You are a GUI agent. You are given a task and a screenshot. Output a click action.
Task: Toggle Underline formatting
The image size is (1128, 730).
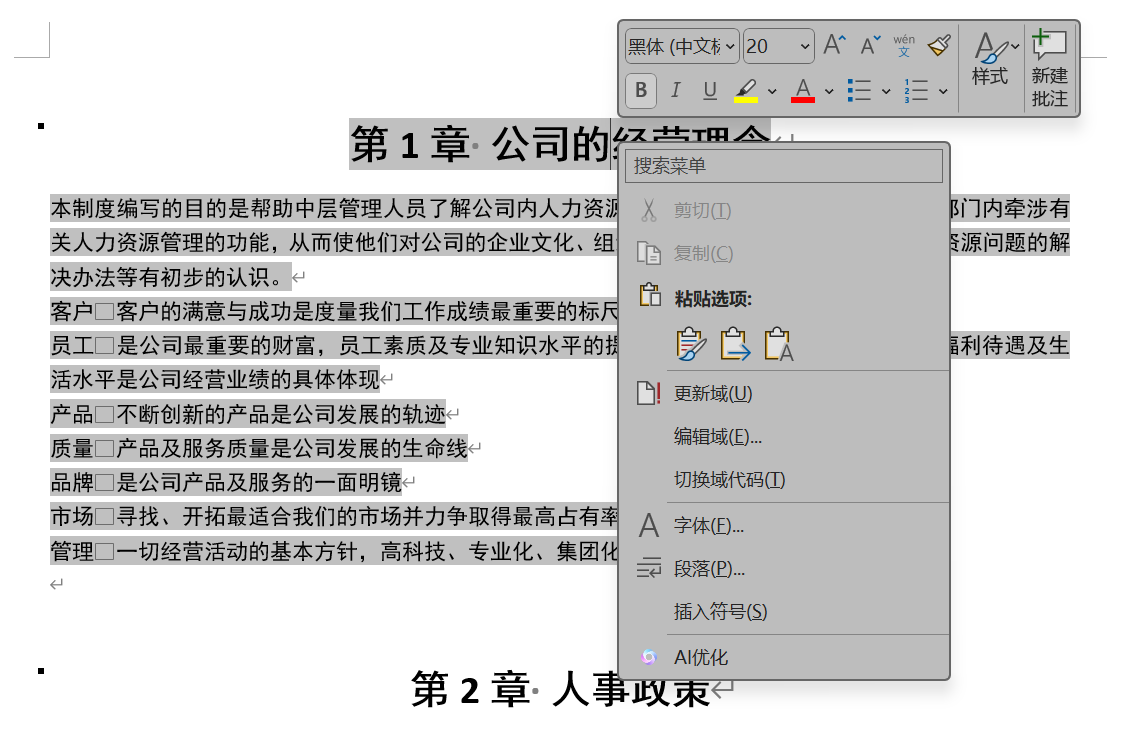(709, 91)
